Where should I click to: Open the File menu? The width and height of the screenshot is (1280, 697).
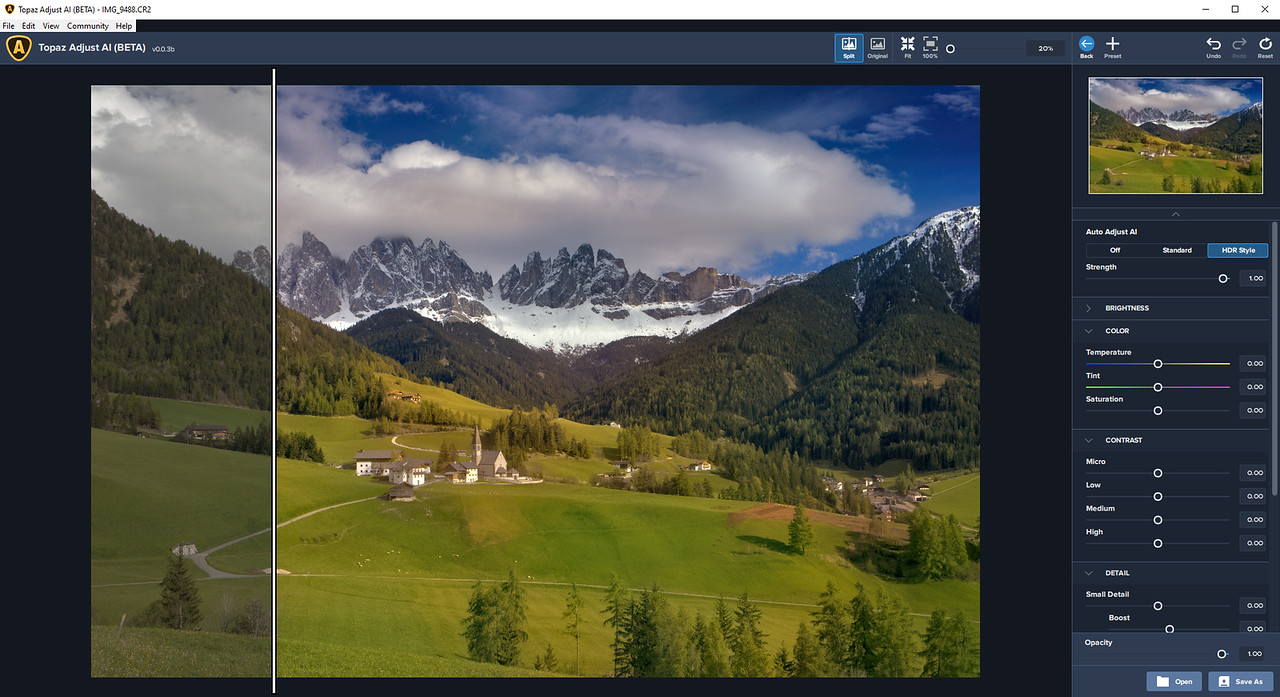pyautogui.click(x=8, y=26)
